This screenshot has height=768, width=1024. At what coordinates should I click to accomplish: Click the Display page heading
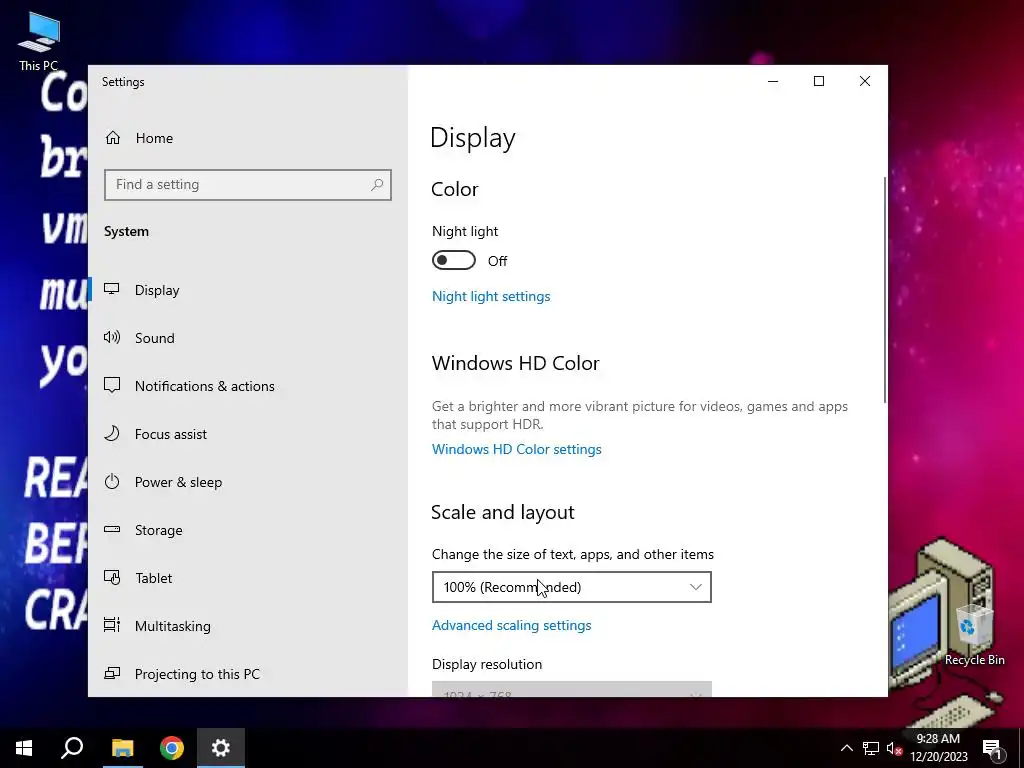tap(473, 138)
